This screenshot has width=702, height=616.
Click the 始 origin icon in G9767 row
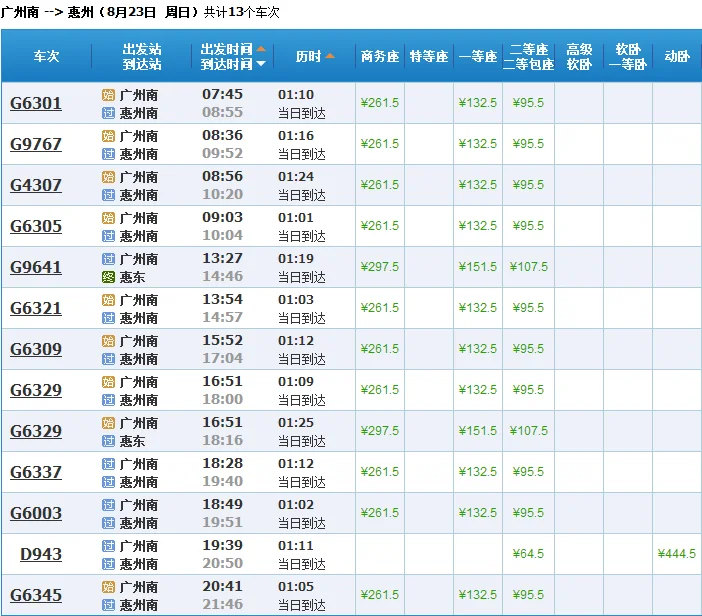(108, 136)
